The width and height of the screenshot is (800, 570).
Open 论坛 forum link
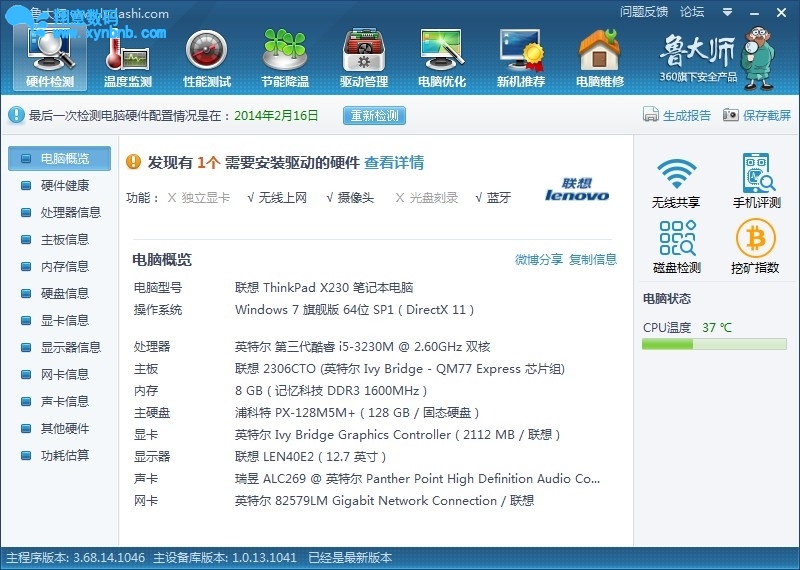click(692, 12)
